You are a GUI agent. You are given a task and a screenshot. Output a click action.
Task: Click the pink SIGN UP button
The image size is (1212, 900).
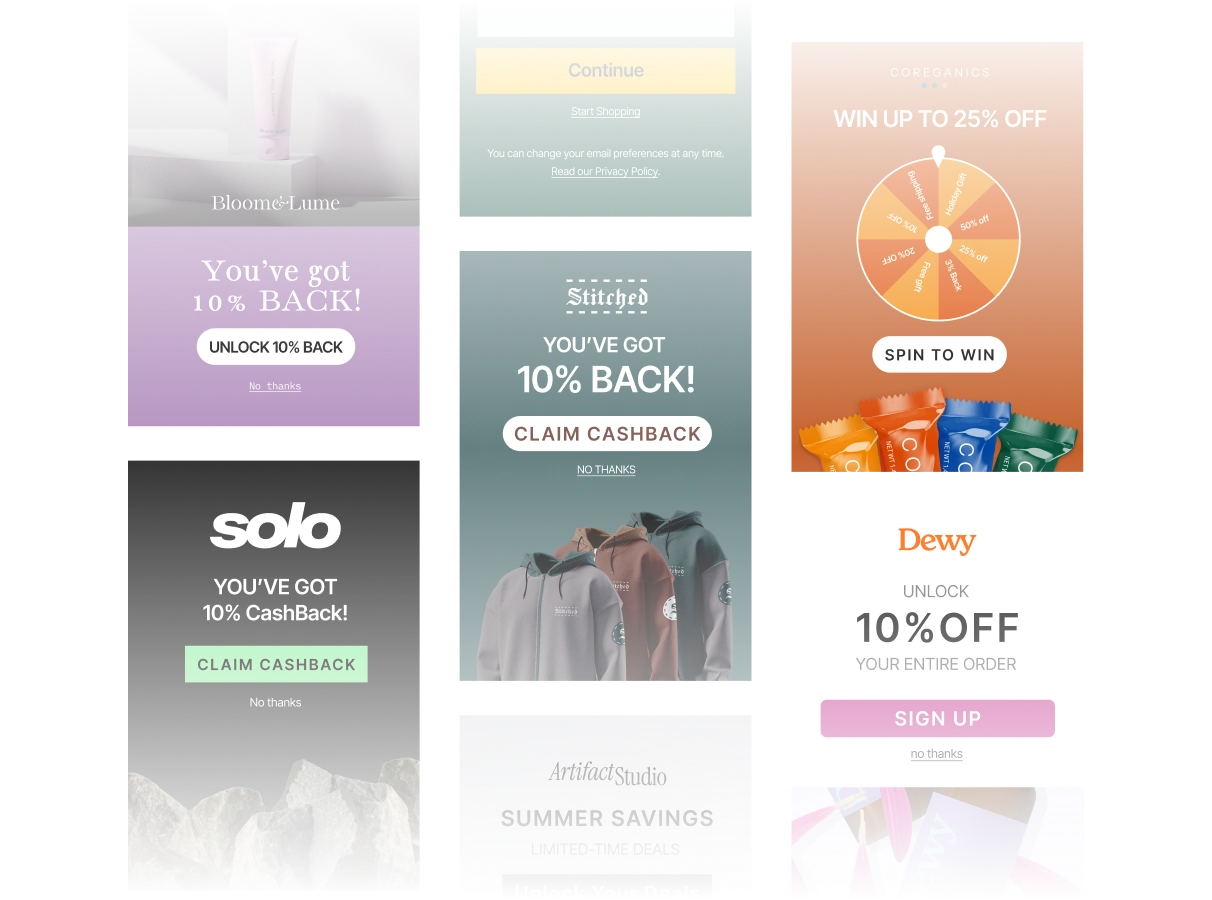click(938, 719)
